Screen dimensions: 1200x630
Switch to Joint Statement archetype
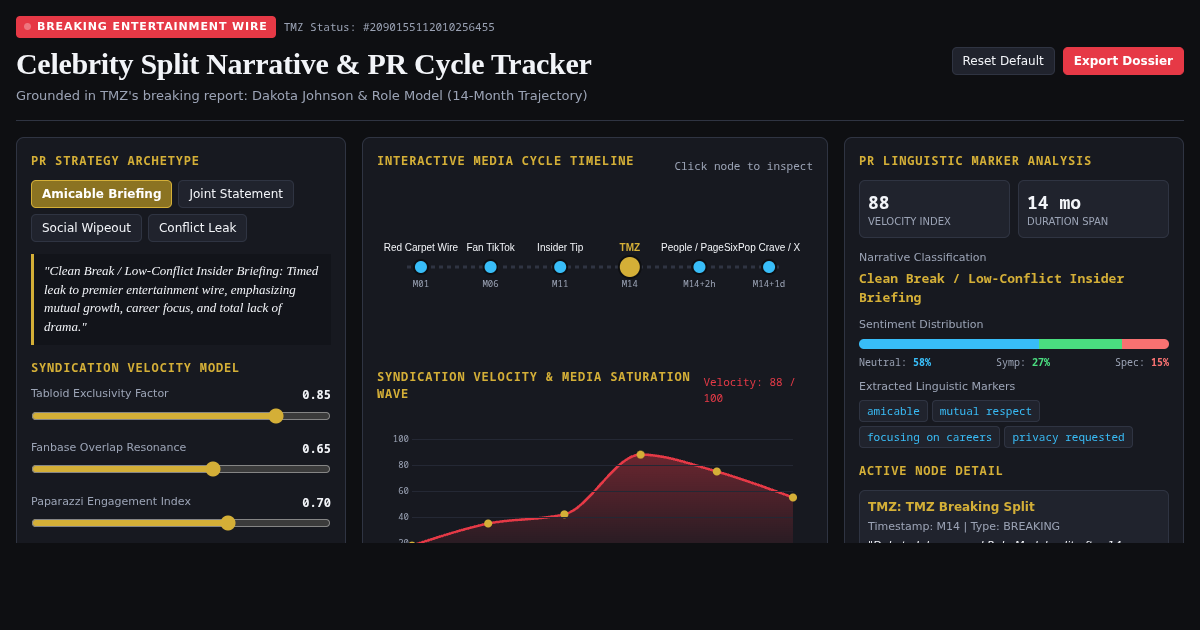click(236, 194)
